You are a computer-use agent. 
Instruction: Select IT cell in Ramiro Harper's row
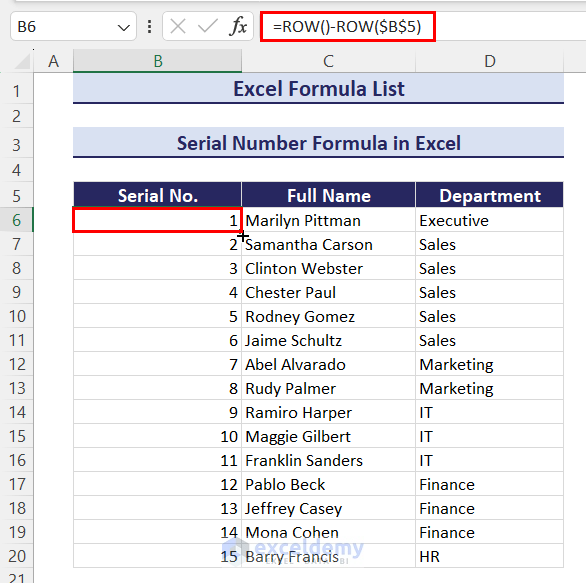pos(490,412)
